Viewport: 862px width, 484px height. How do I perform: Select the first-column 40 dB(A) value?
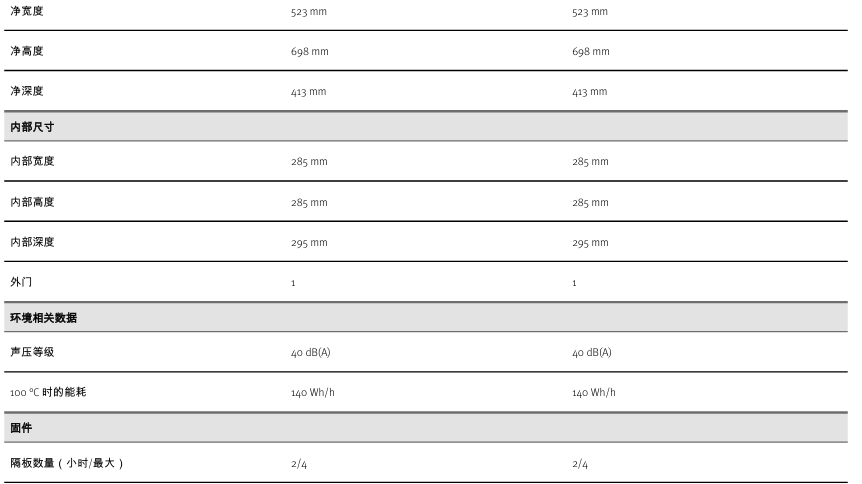[x=311, y=353]
